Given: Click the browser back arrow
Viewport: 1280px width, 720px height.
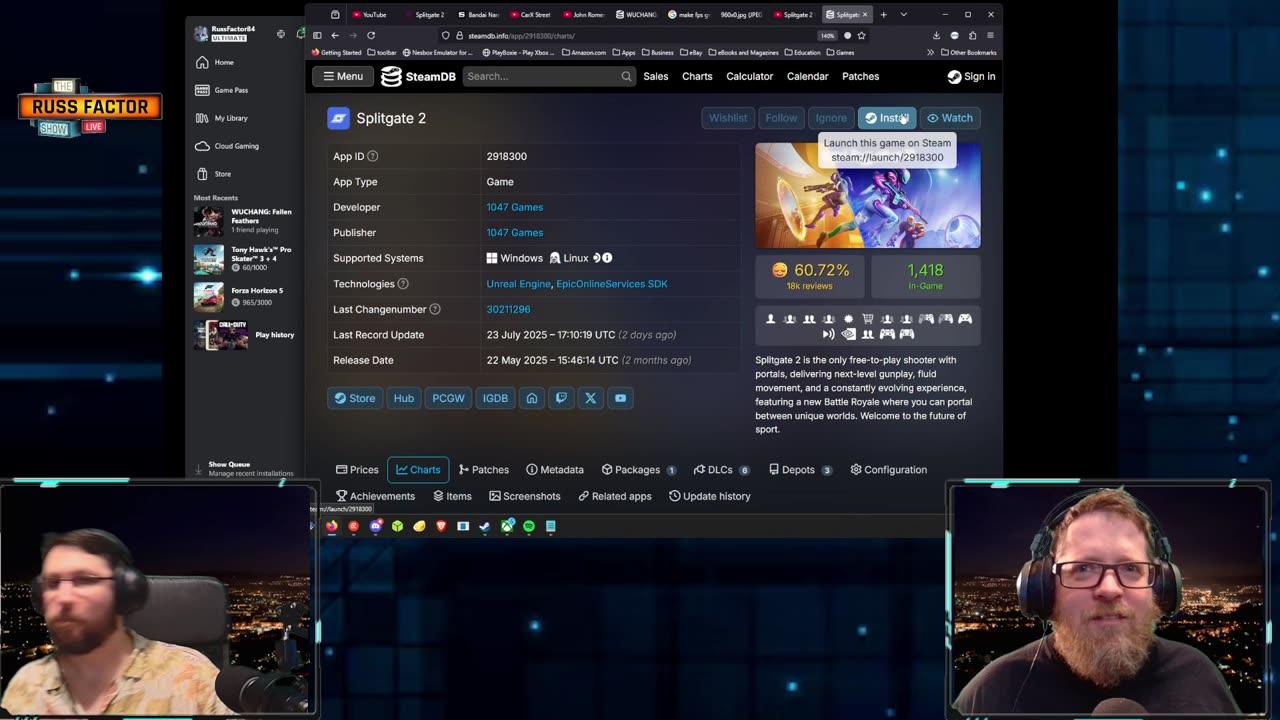Looking at the screenshot, I should point(335,35).
